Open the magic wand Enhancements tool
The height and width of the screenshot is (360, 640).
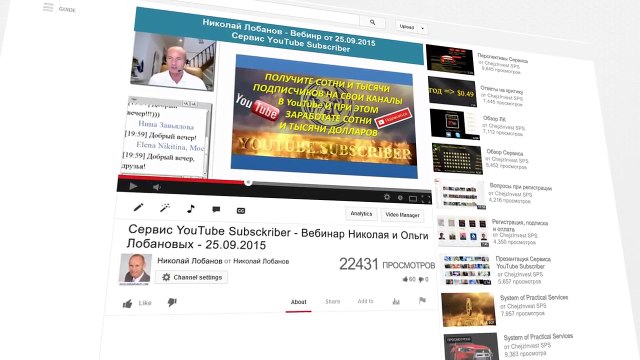(x=164, y=208)
